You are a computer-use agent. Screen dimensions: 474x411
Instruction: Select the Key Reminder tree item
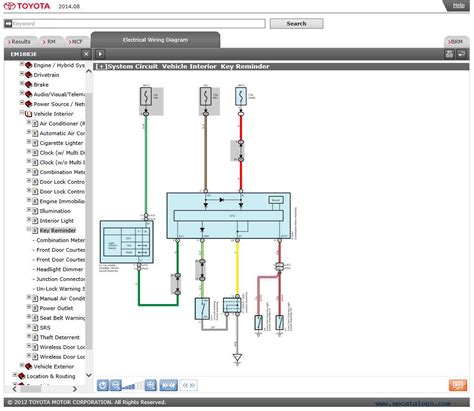(58, 230)
